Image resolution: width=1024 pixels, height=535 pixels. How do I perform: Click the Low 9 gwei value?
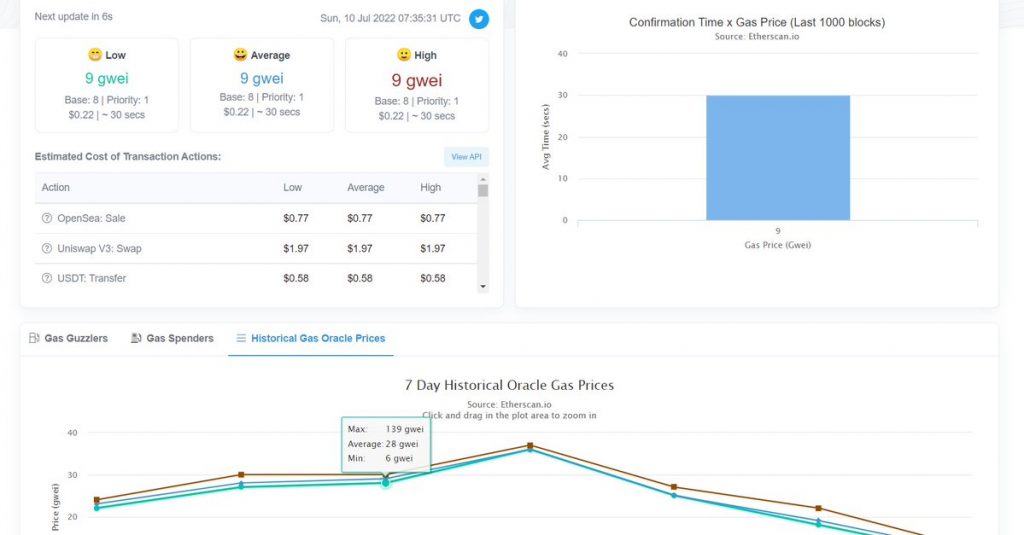106,78
